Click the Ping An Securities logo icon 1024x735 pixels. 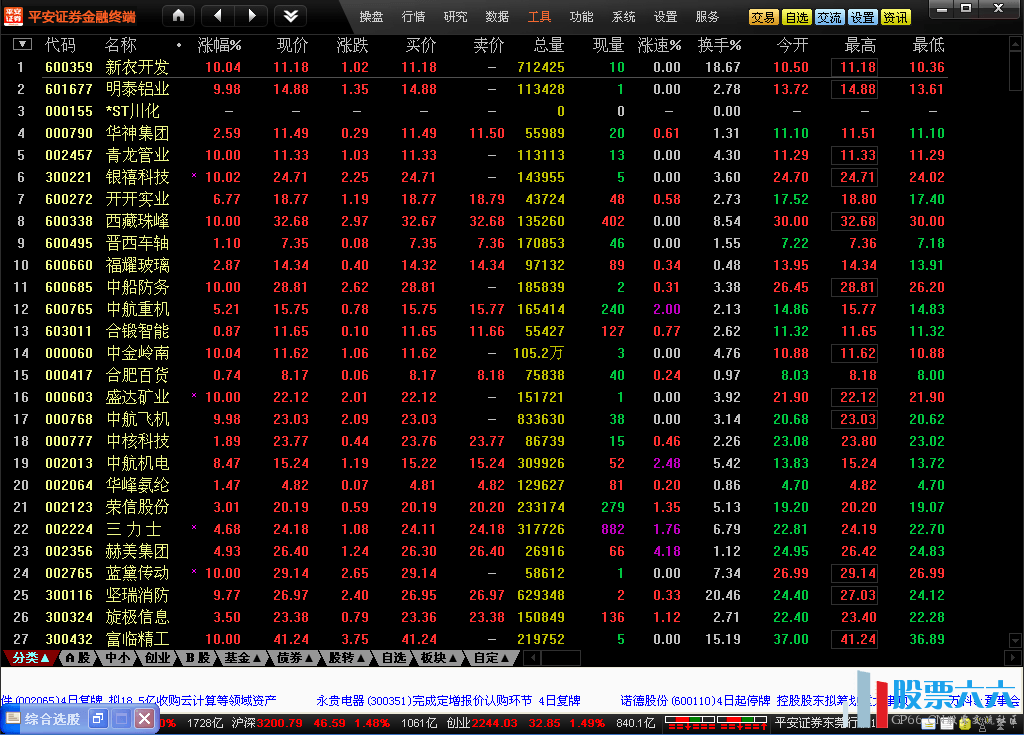click(x=13, y=15)
